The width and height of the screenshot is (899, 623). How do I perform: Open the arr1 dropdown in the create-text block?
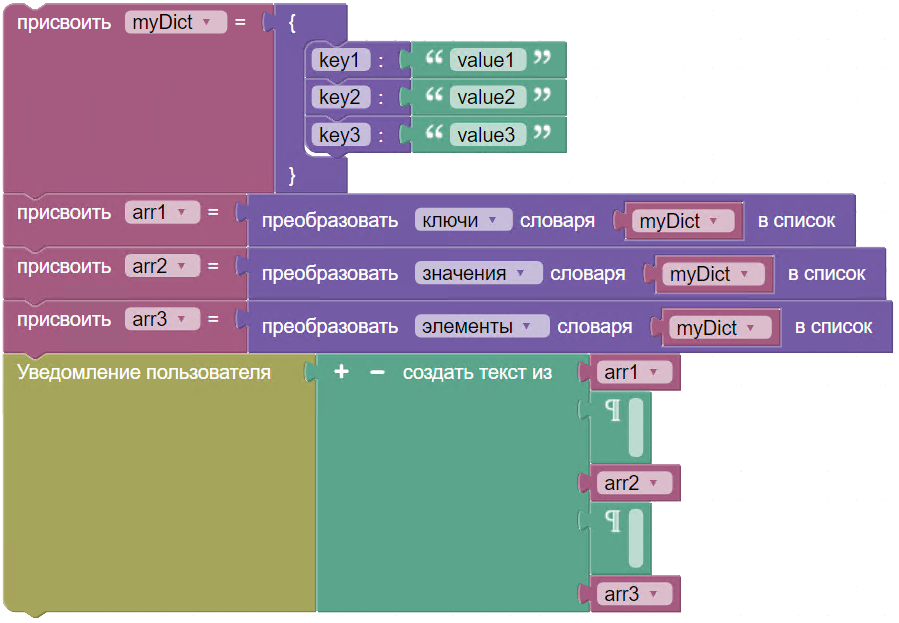tap(634, 373)
